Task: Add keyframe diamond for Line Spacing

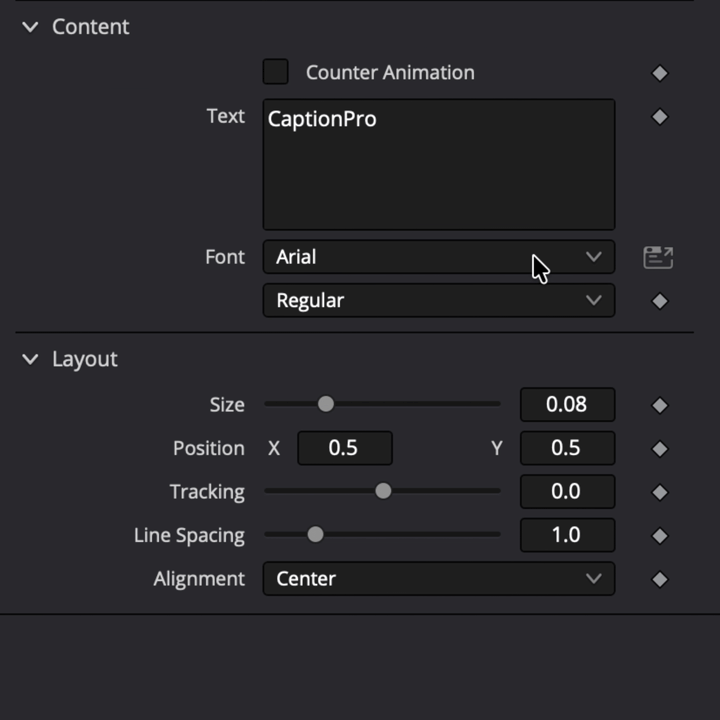Action: coord(660,536)
